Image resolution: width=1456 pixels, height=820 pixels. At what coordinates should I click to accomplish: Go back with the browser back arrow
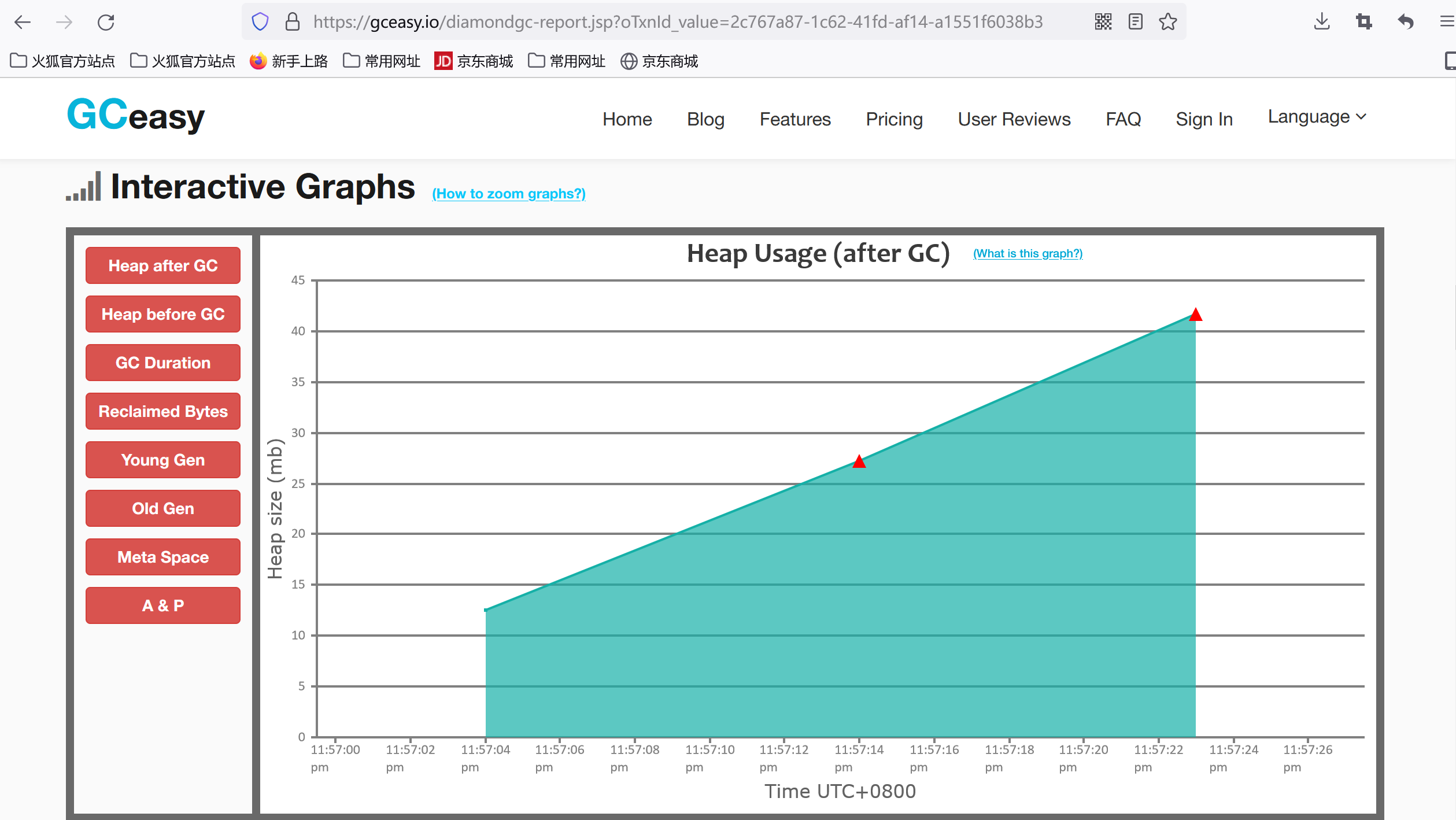(23, 23)
